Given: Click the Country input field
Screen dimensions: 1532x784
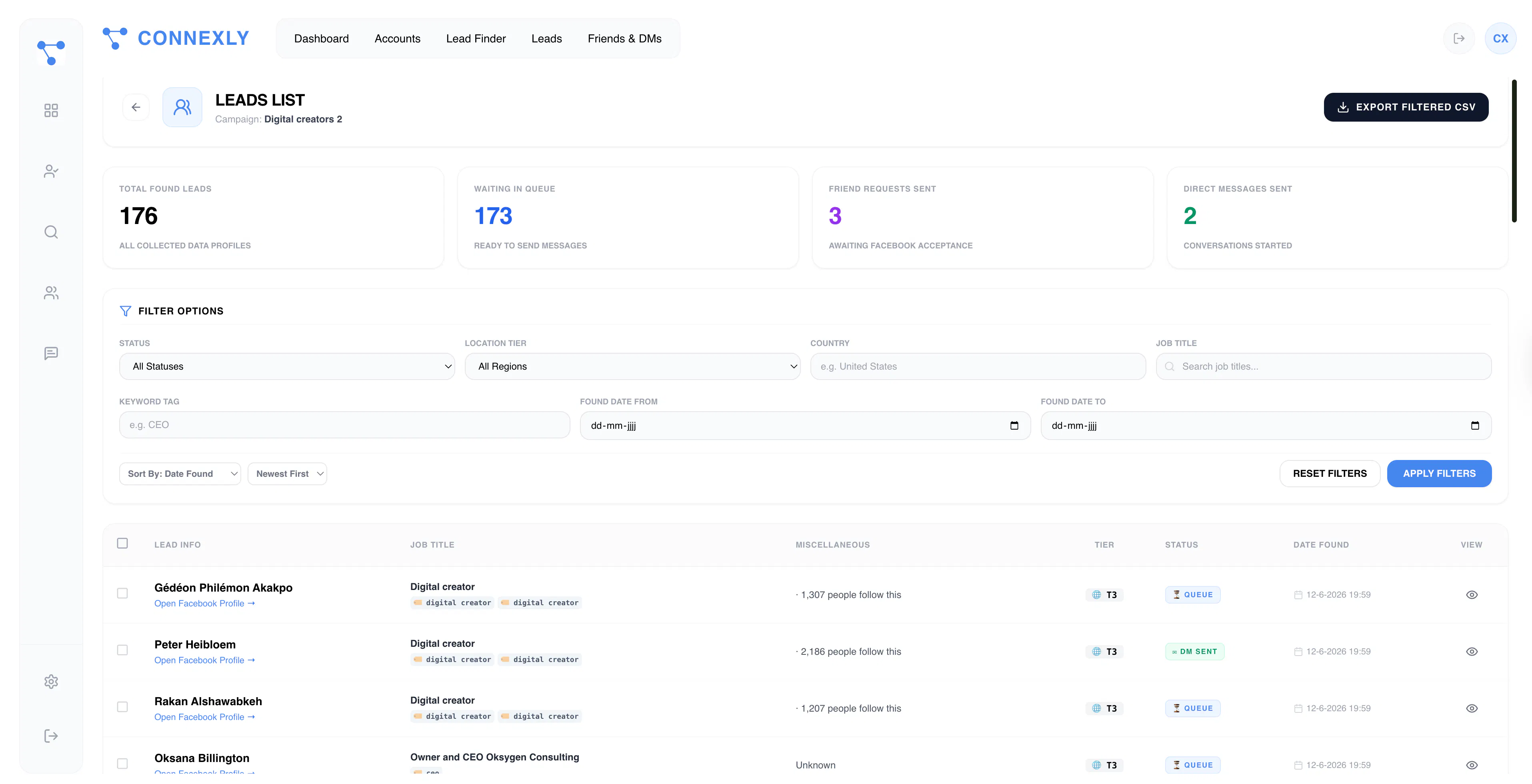Looking at the screenshot, I should pyautogui.click(x=978, y=366).
